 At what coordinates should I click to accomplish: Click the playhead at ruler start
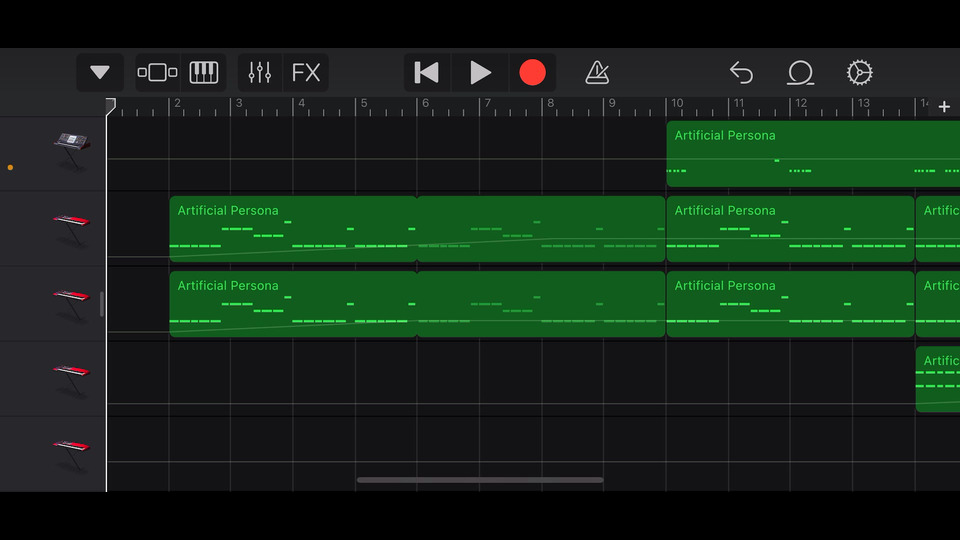point(110,106)
